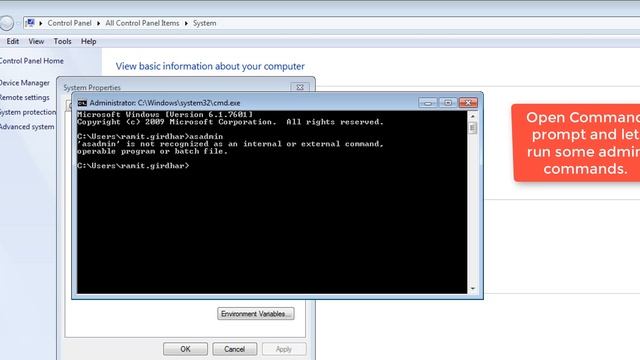Click the Environment Variables button
Viewport: 640px width, 360px height.
click(x=256, y=313)
